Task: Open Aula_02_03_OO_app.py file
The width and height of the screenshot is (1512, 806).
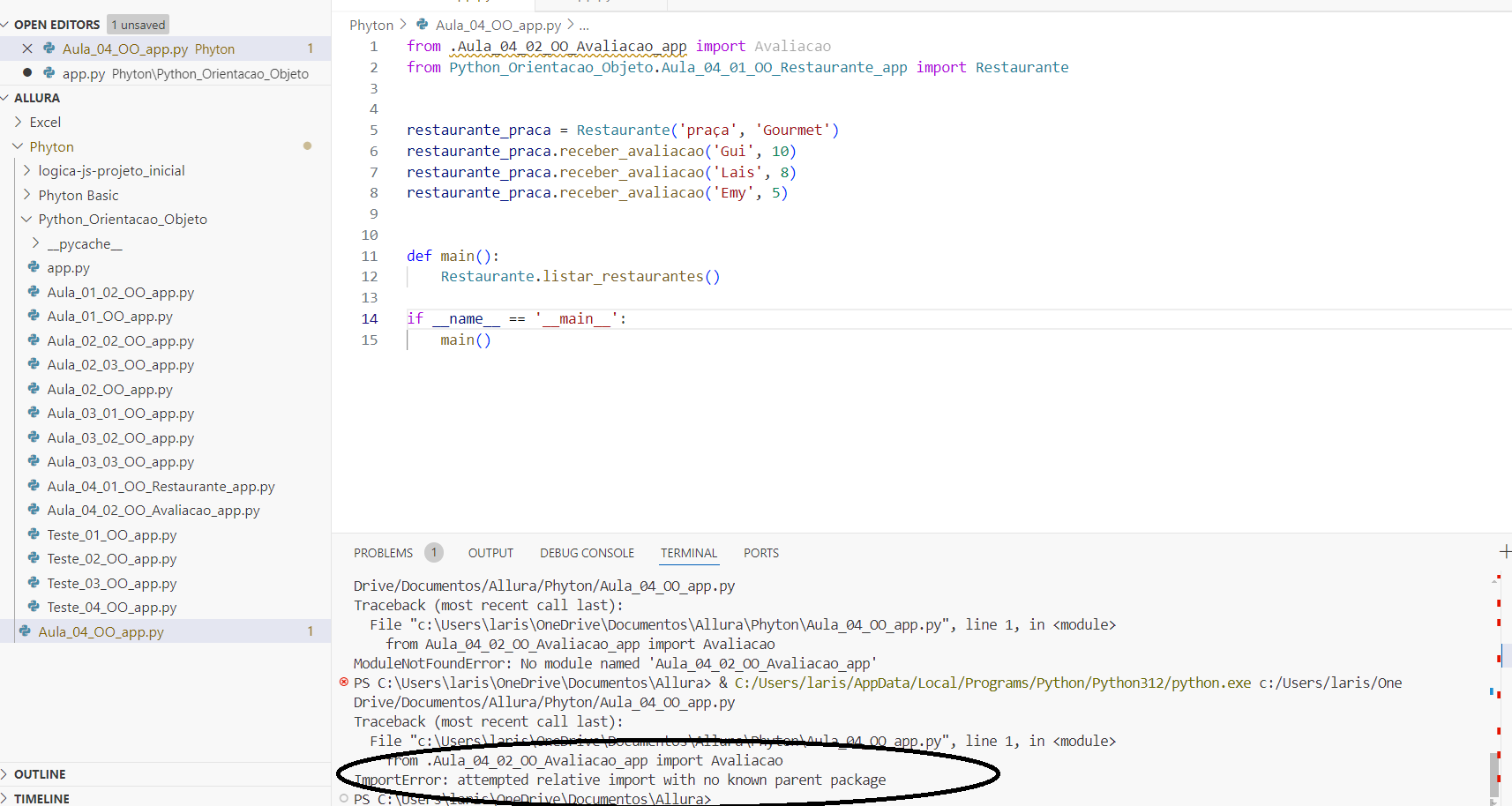Action: (x=121, y=364)
